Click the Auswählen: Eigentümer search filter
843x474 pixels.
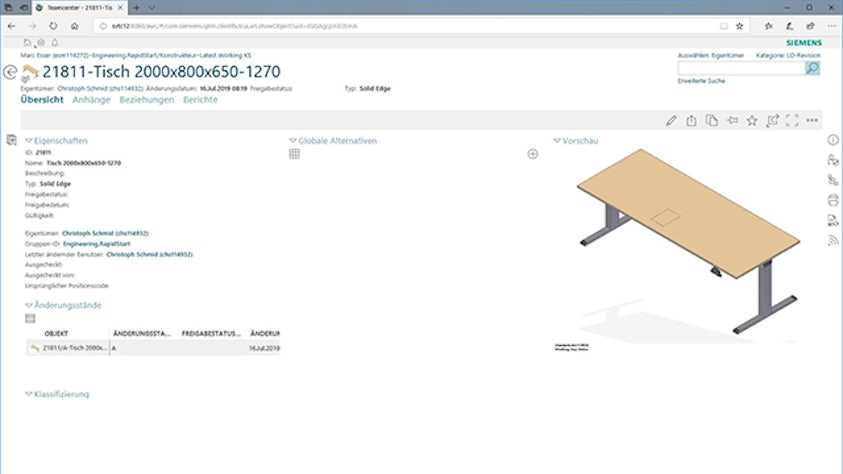point(711,55)
